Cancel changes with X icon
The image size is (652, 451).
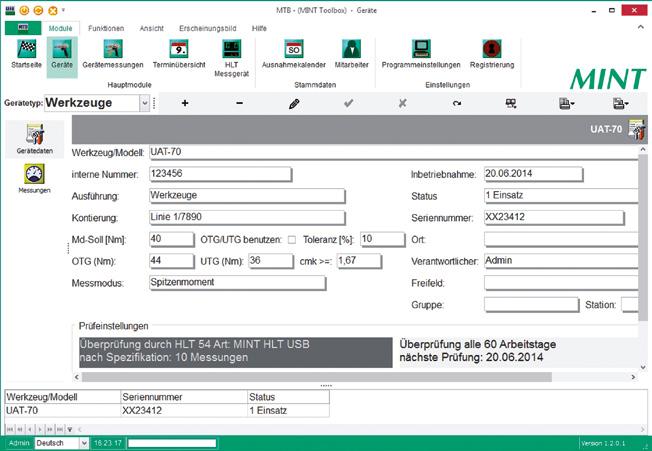tap(403, 103)
